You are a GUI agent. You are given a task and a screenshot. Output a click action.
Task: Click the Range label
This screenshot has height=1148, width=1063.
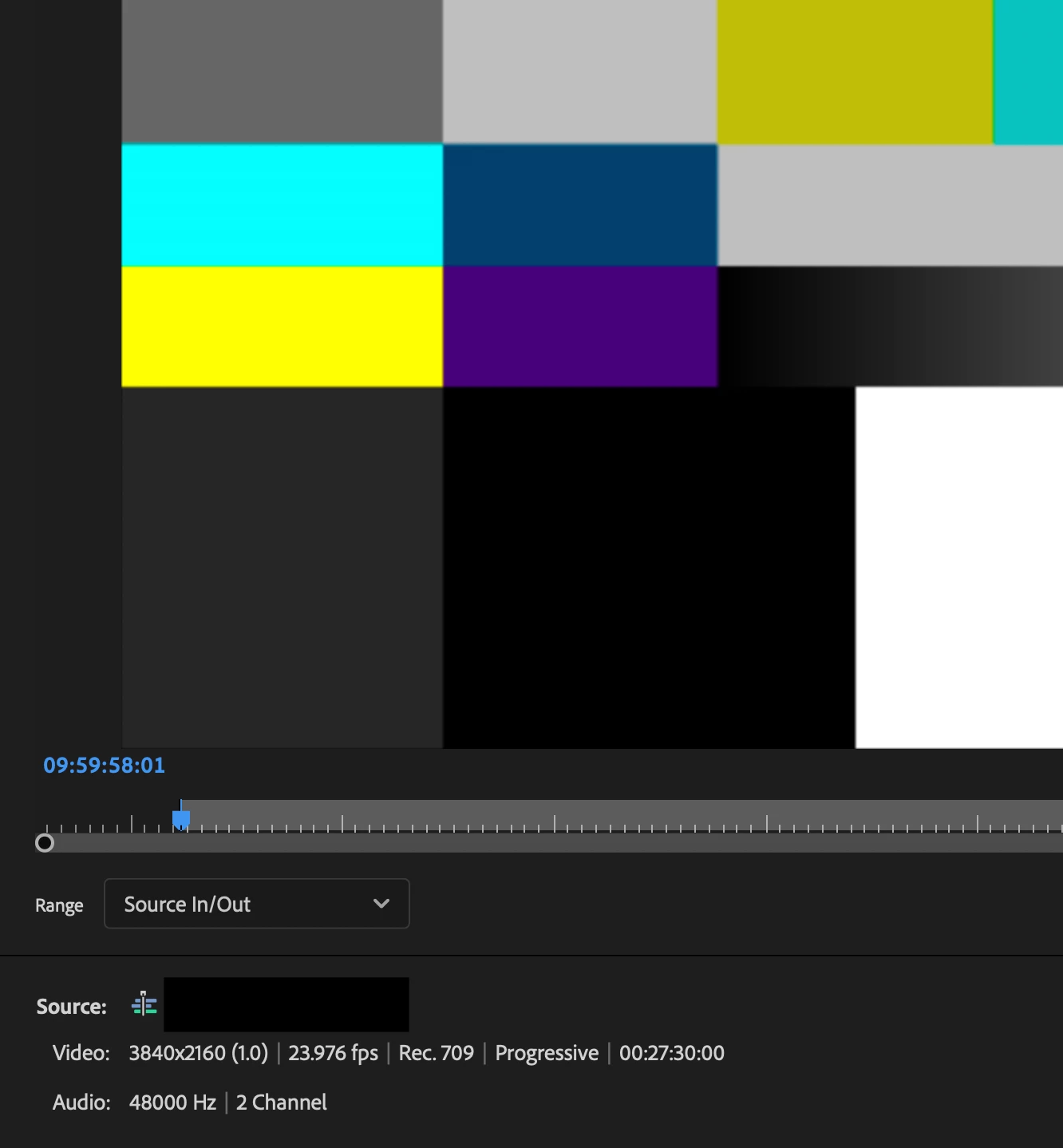pos(59,905)
